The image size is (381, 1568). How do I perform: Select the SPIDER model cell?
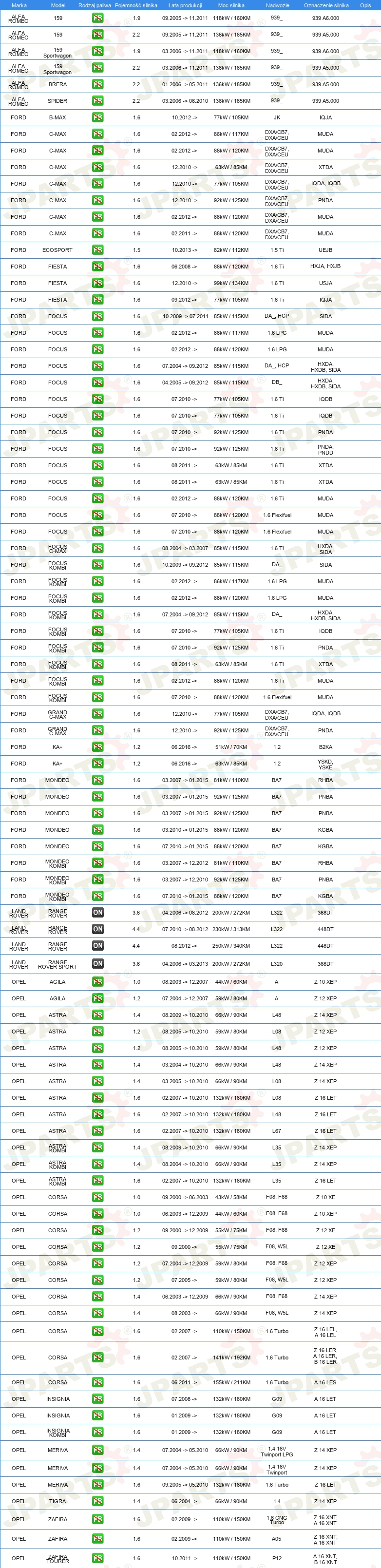58,101
